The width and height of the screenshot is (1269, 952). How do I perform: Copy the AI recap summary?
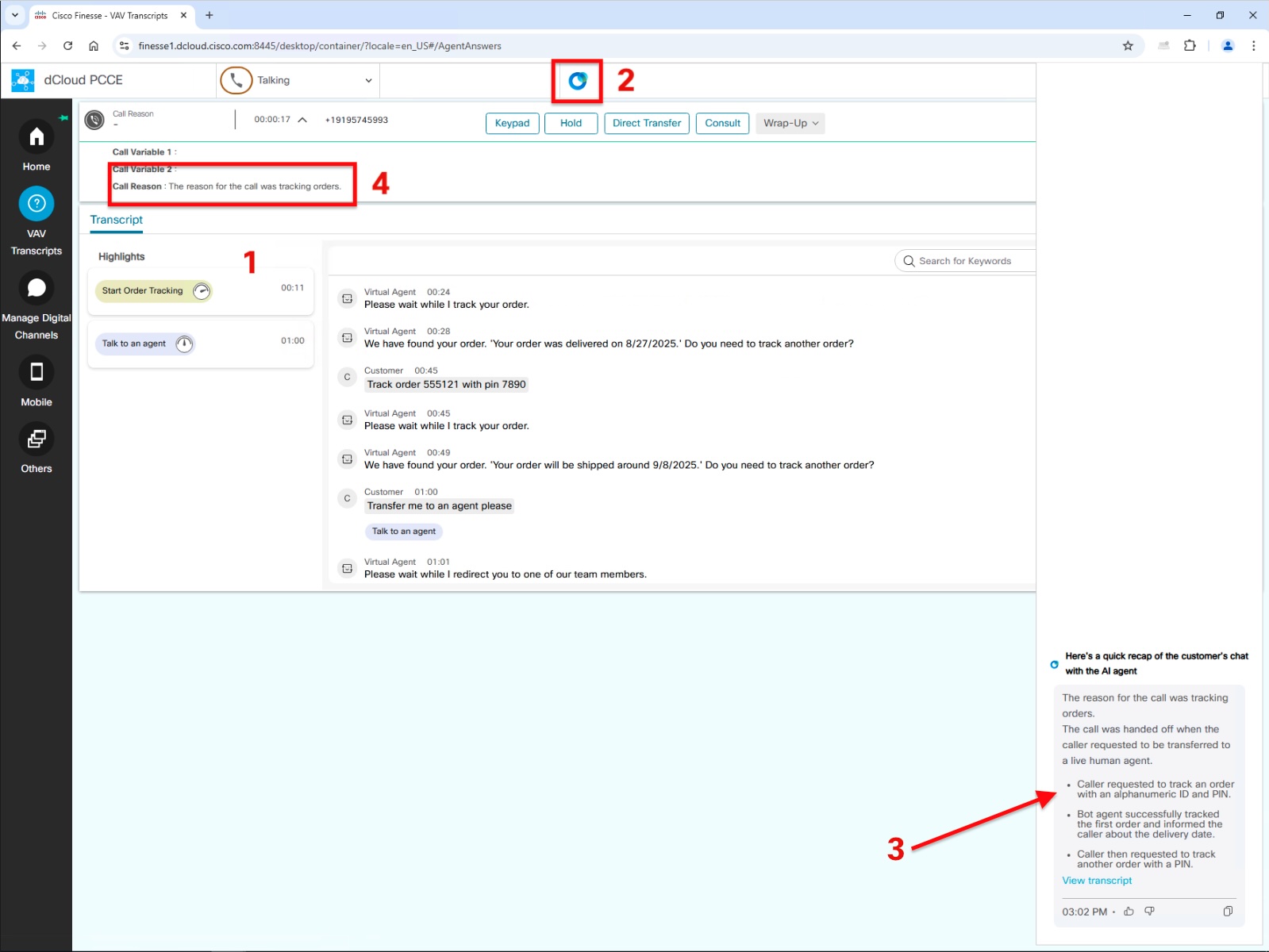click(1228, 912)
